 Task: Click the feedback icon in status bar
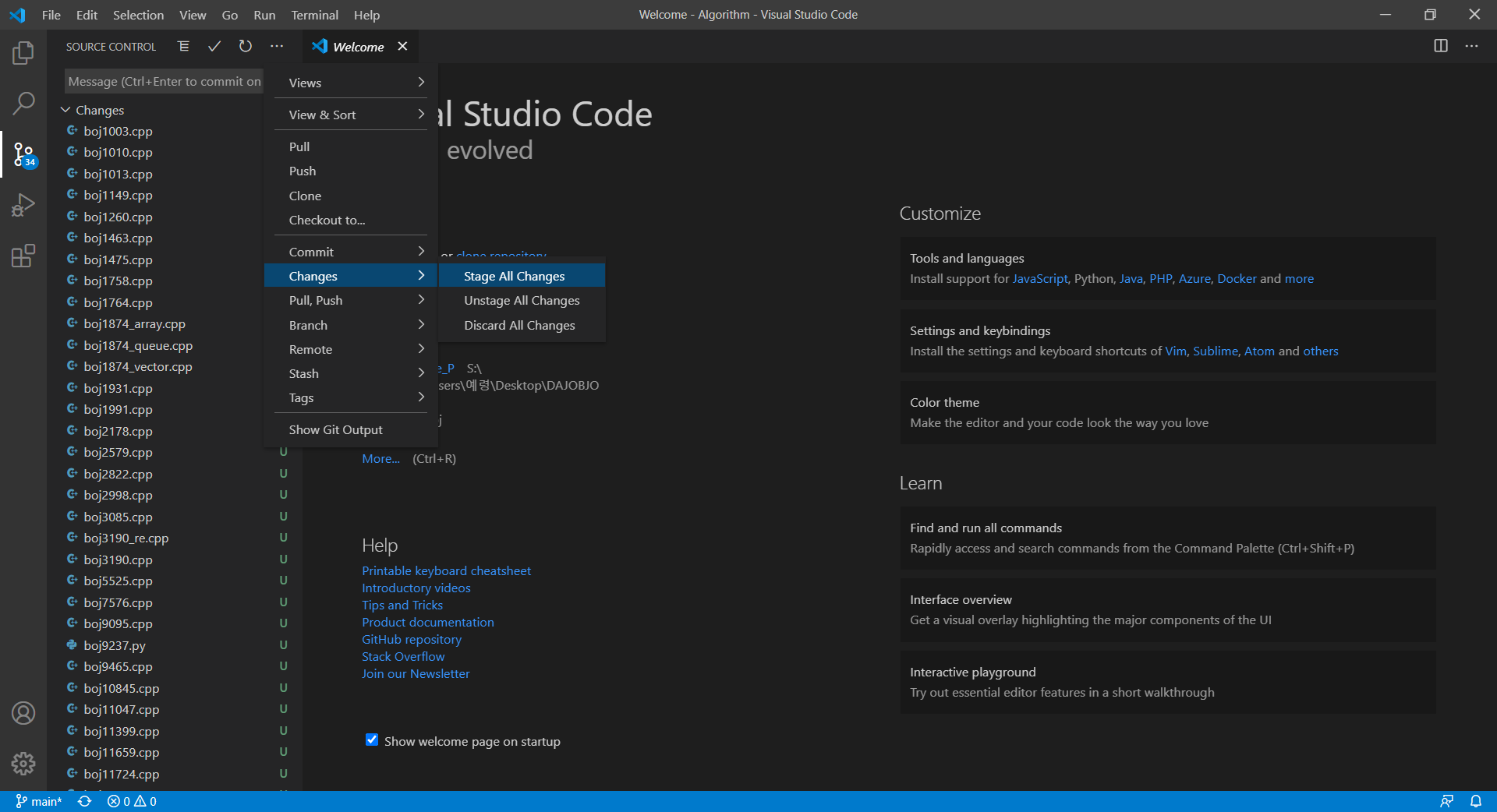[x=1446, y=801]
